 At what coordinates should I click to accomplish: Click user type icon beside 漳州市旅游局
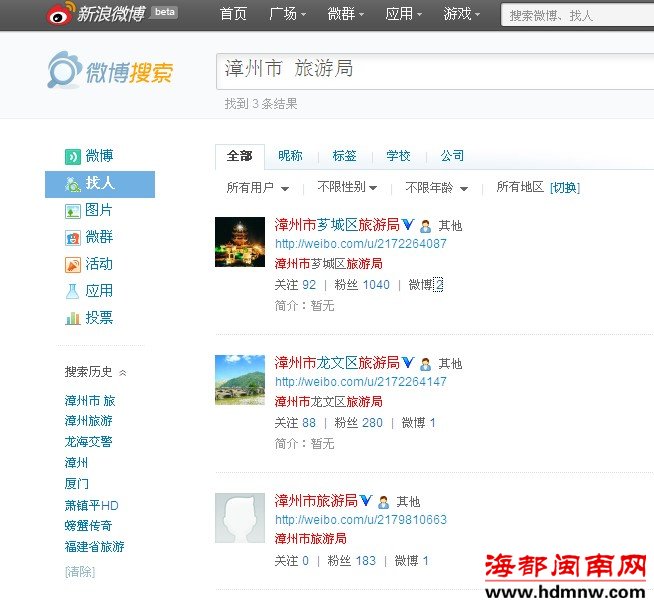coord(383,502)
